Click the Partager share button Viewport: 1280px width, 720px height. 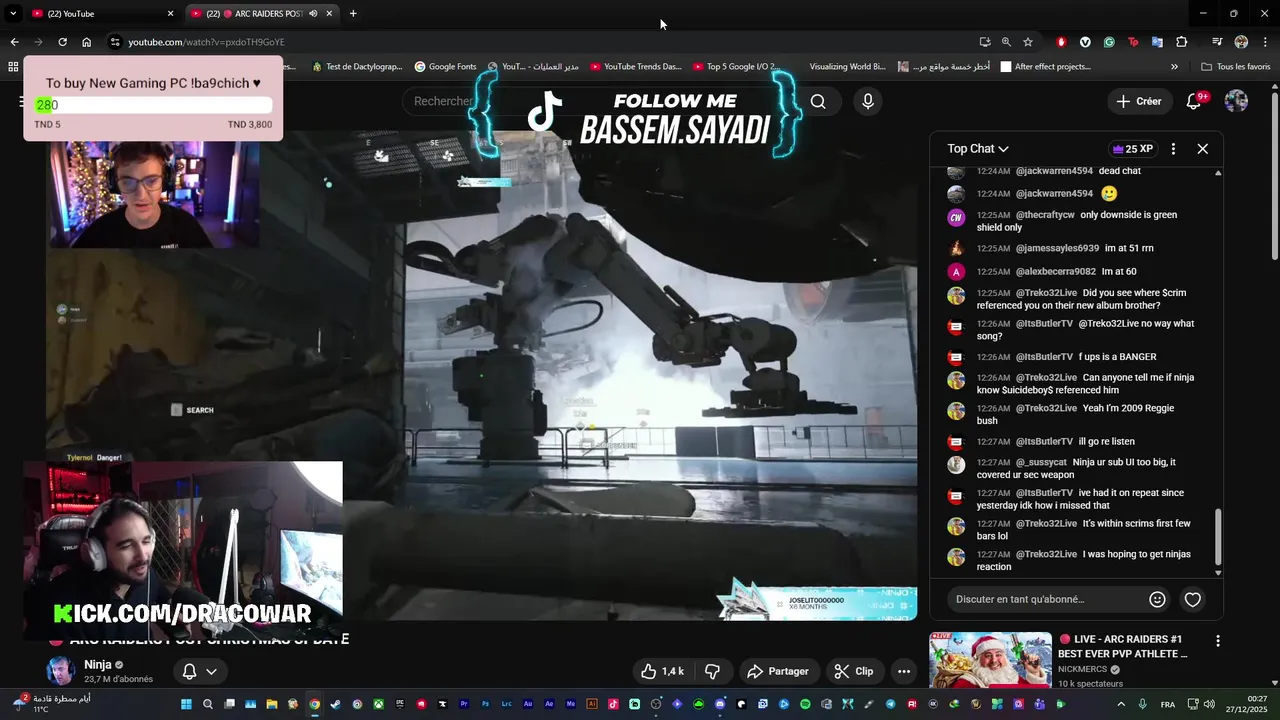[x=778, y=671]
